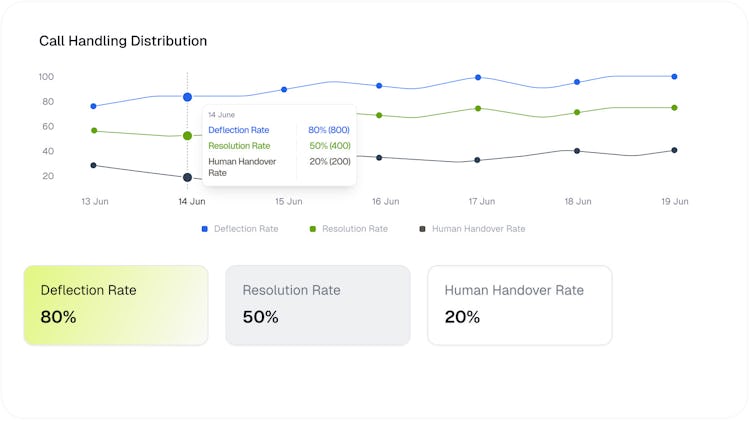The image size is (750, 421).
Task: Toggle Resolution Rate legend green square
Action: pyautogui.click(x=313, y=229)
